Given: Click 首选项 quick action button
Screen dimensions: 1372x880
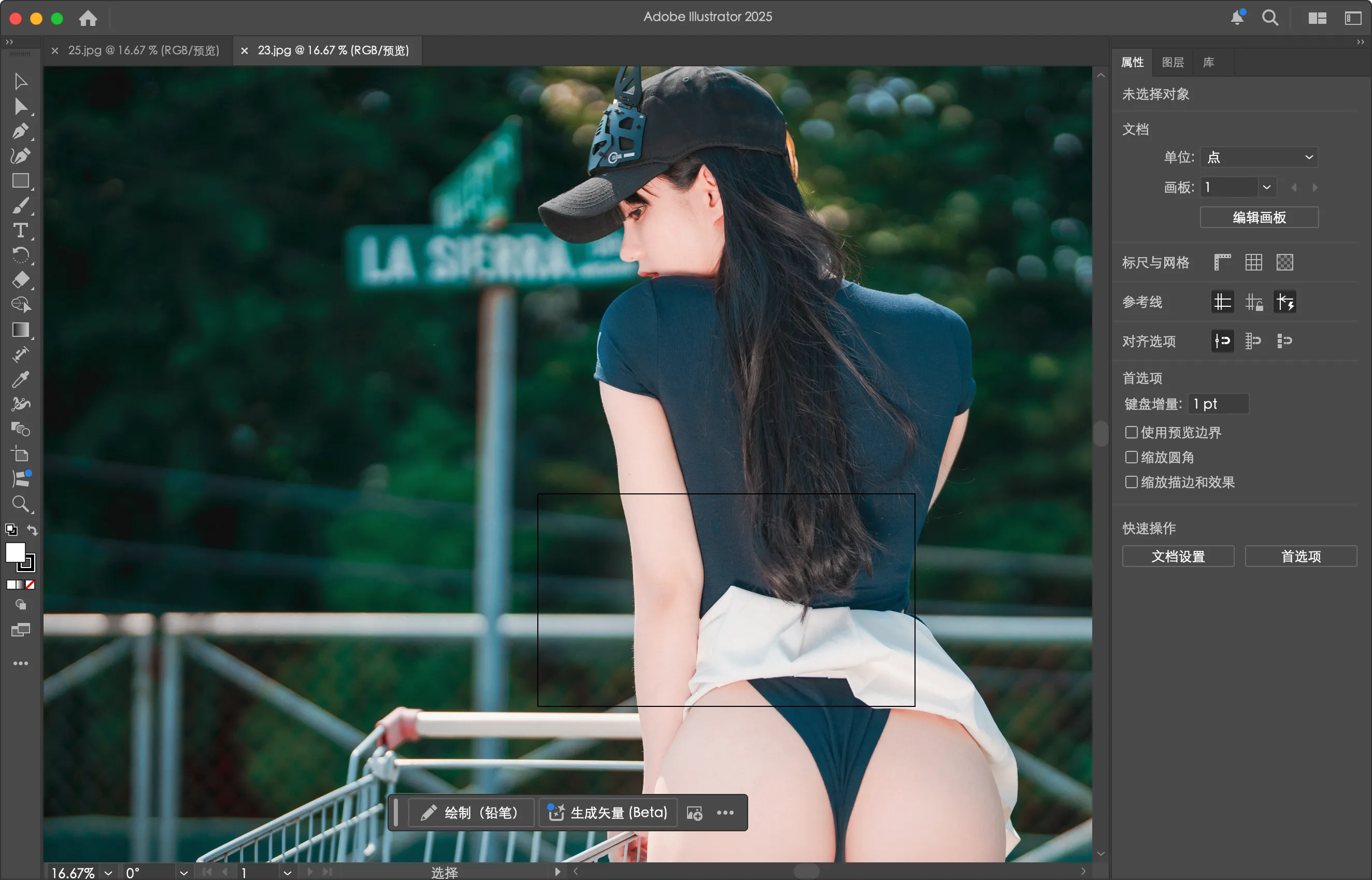Looking at the screenshot, I should tap(1300, 556).
